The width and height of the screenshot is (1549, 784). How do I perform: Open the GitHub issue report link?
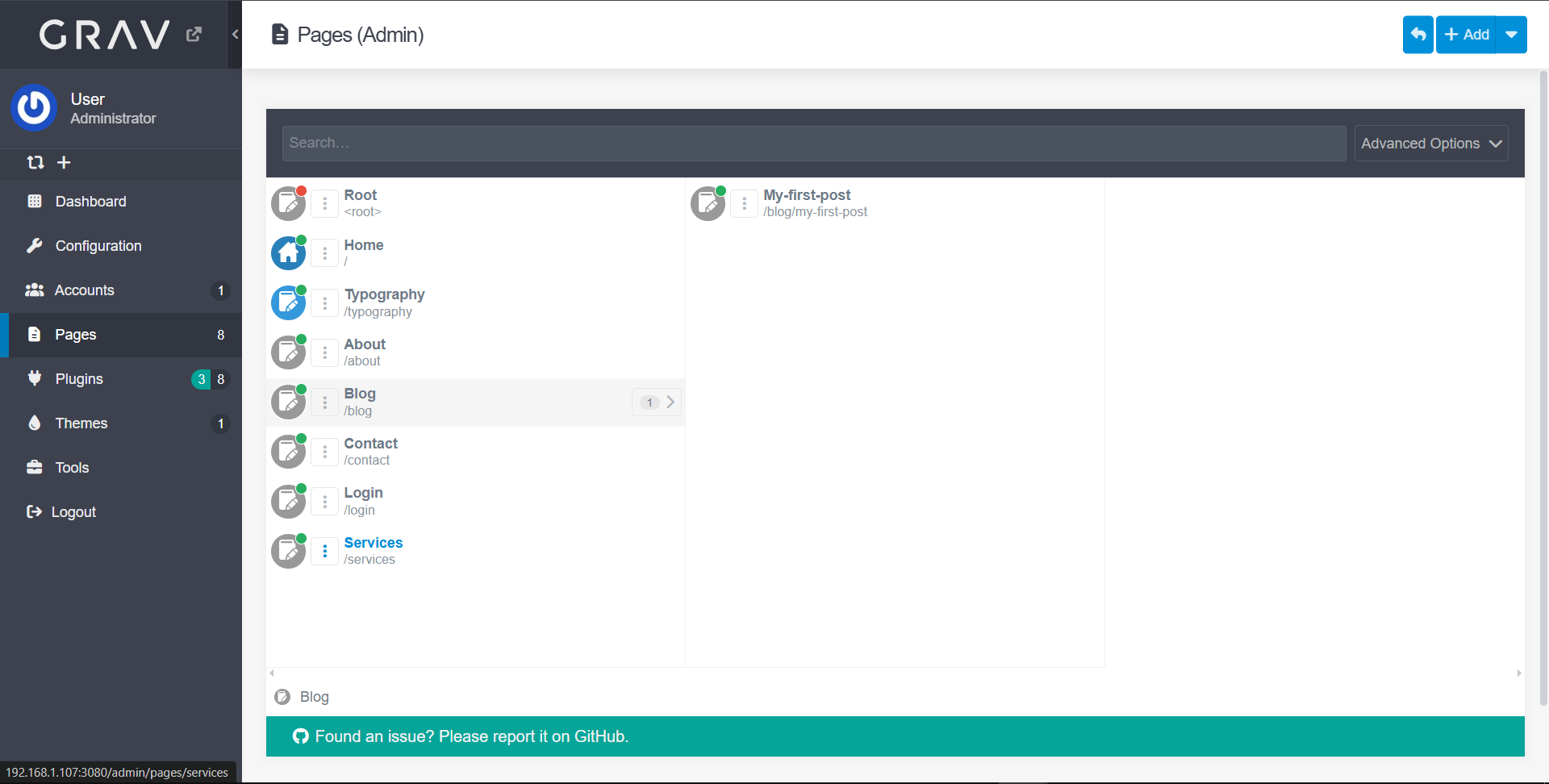(x=471, y=736)
